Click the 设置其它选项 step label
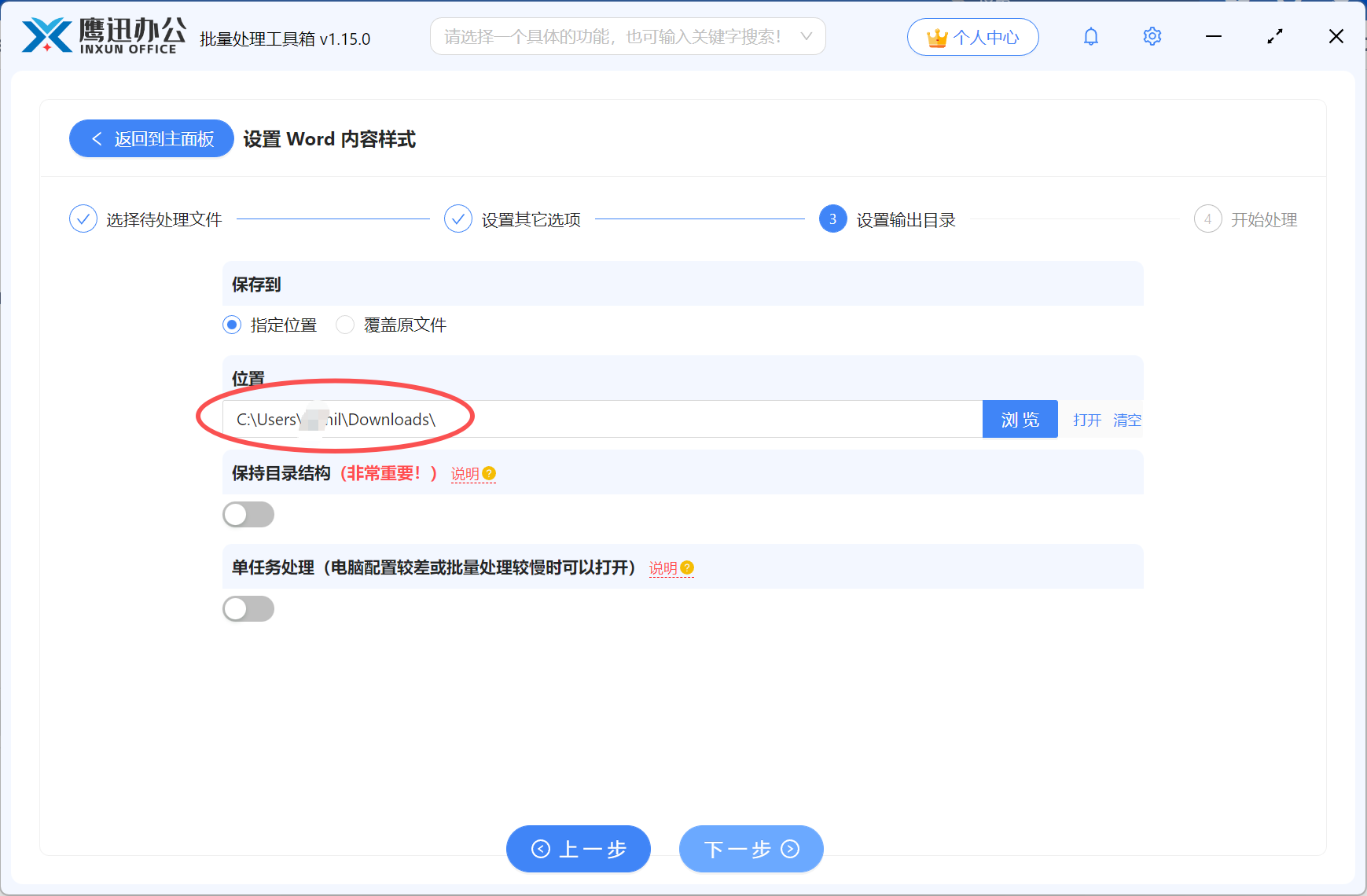This screenshot has width=1367, height=896. pyautogui.click(x=531, y=220)
